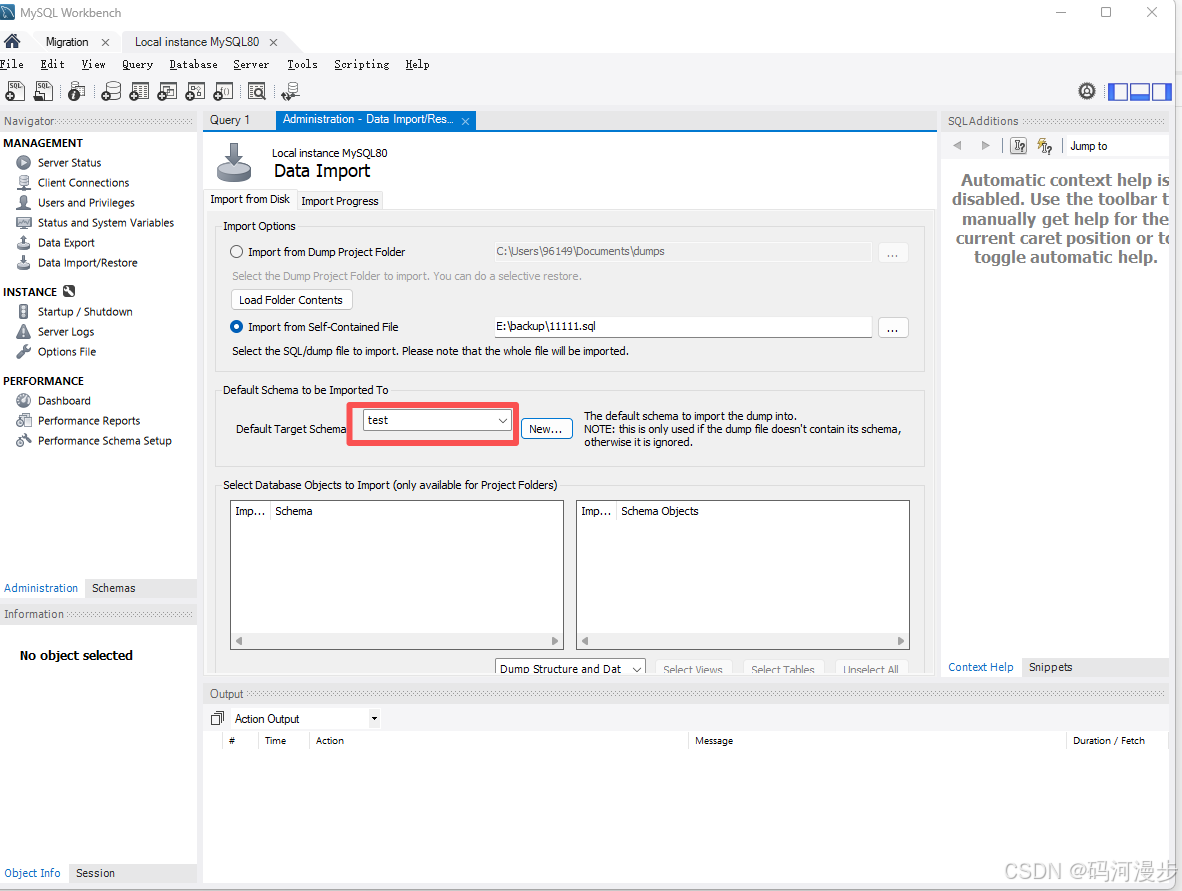This screenshot has width=1182, height=891.
Task: Open Default Target Schema dropdown
Action: click(437, 420)
